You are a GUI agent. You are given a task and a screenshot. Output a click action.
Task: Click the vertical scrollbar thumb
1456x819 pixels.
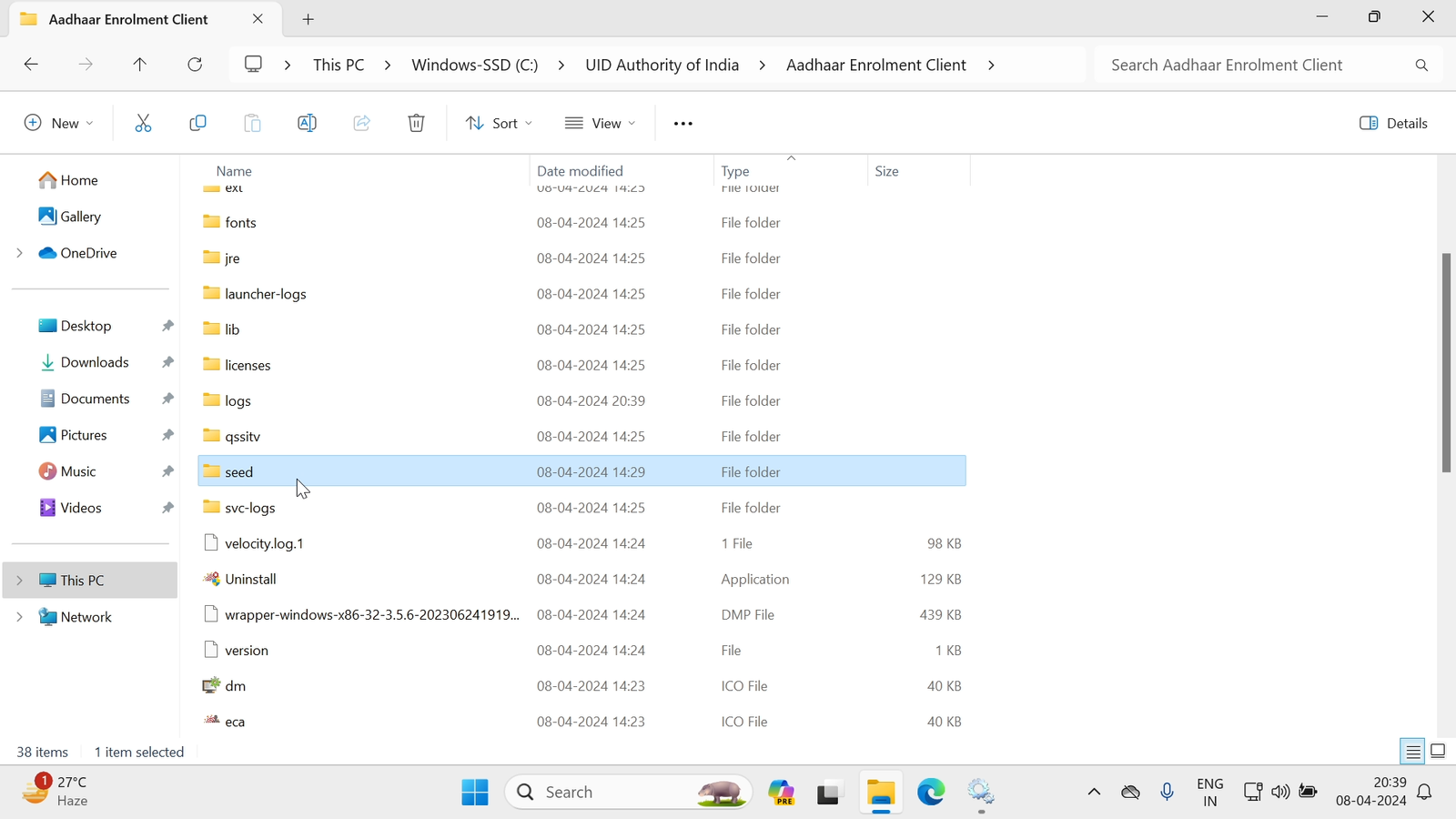tap(1446, 363)
